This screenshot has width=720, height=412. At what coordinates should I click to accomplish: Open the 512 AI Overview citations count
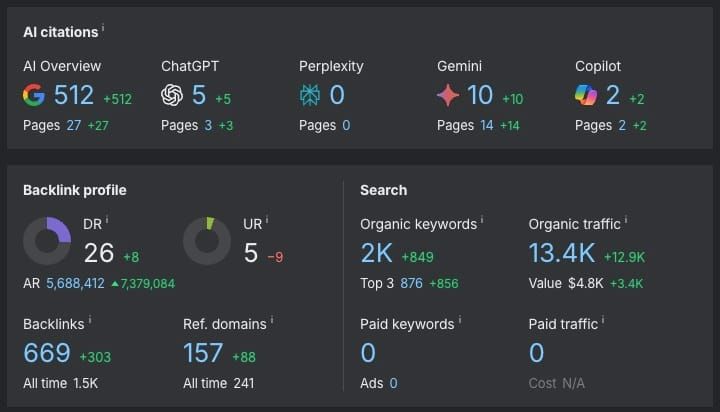74,95
